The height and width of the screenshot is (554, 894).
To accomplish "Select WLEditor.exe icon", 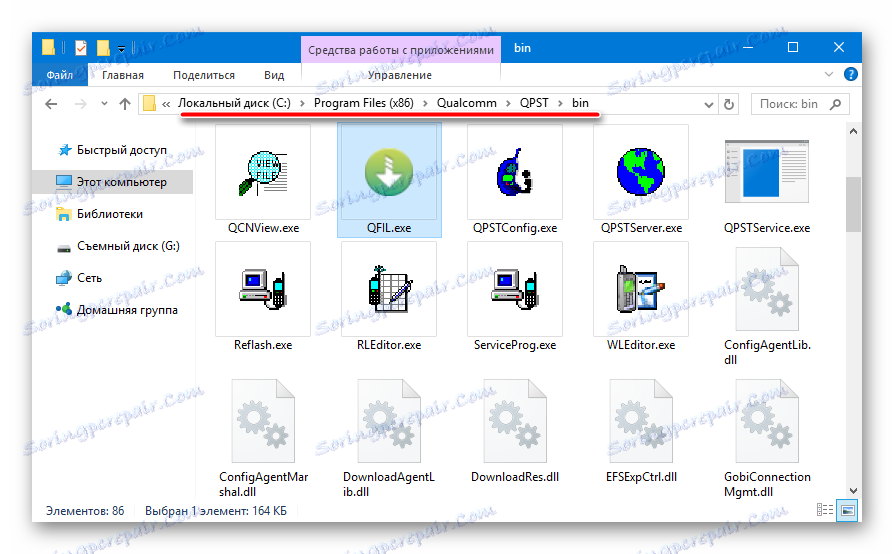I will (x=641, y=289).
